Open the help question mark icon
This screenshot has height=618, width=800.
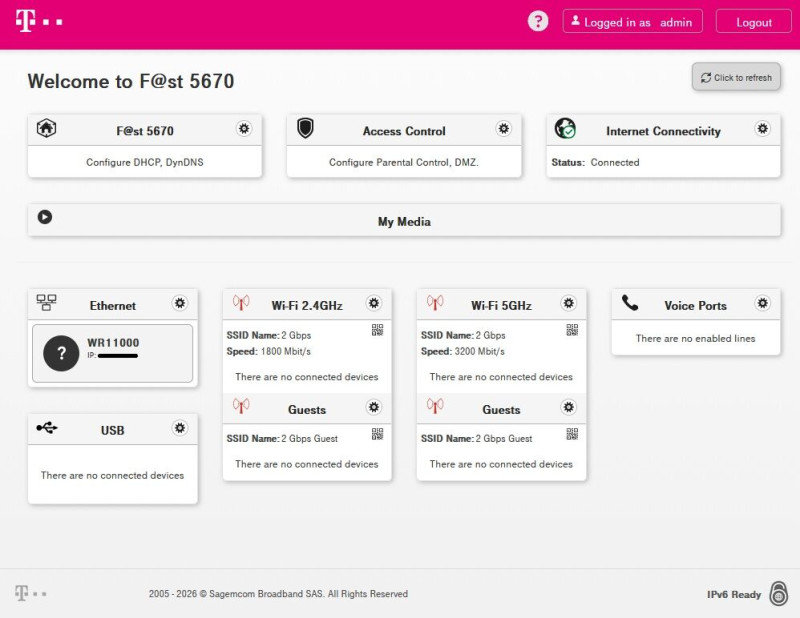click(538, 21)
